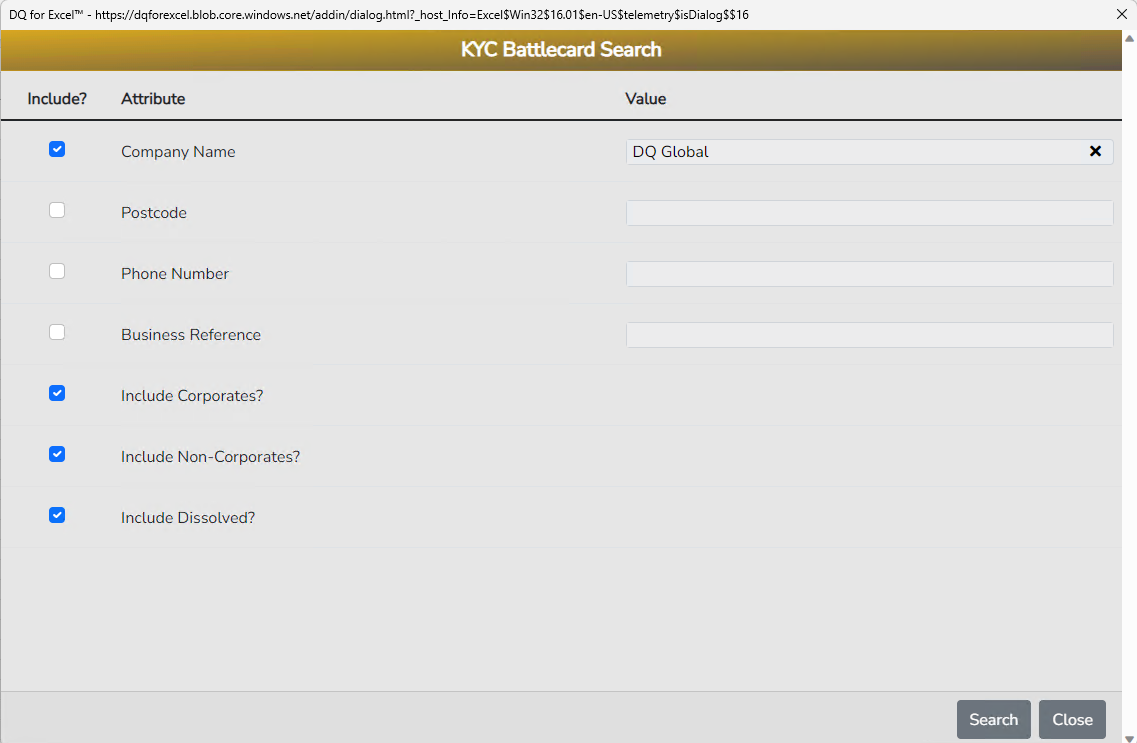Image resolution: width=1137 pixels, height=743 pixels.
Task: Click the Attribute column header
Action: point(153,99)
